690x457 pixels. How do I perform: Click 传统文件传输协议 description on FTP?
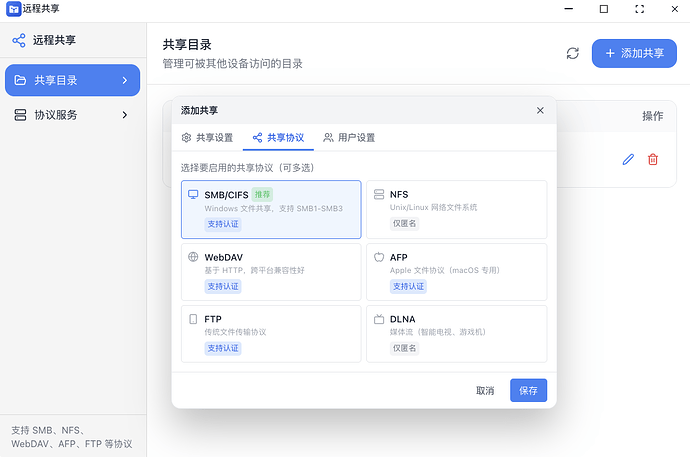[235, 332]
